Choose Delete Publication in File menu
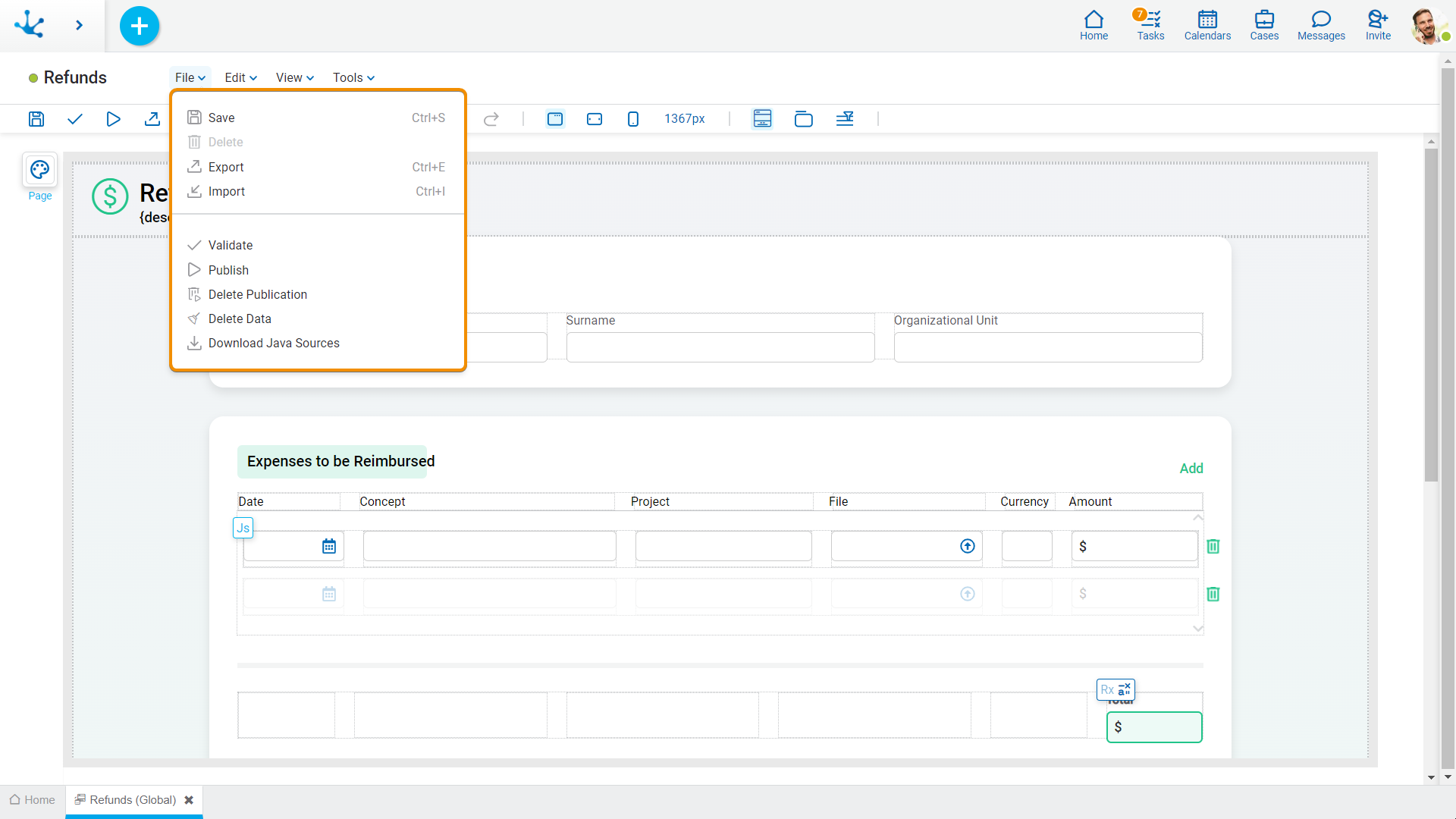Screen dimensions: 1456x819 [x=316, y=294]
